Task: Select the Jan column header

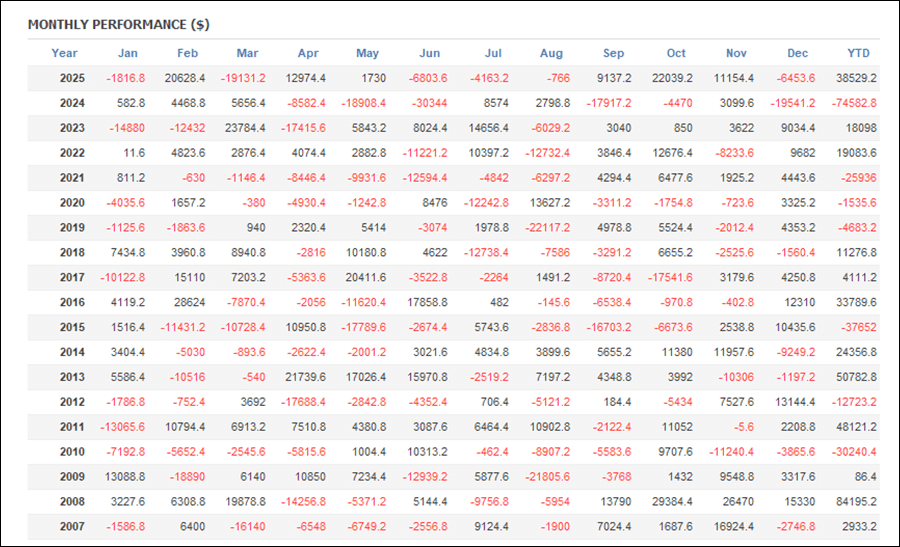Action: 128,53
